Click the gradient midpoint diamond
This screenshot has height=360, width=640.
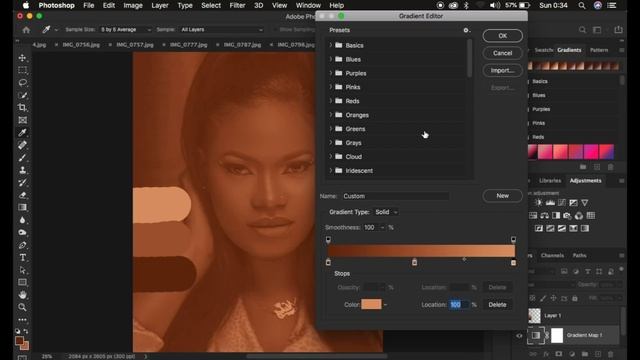pos(464,259)
